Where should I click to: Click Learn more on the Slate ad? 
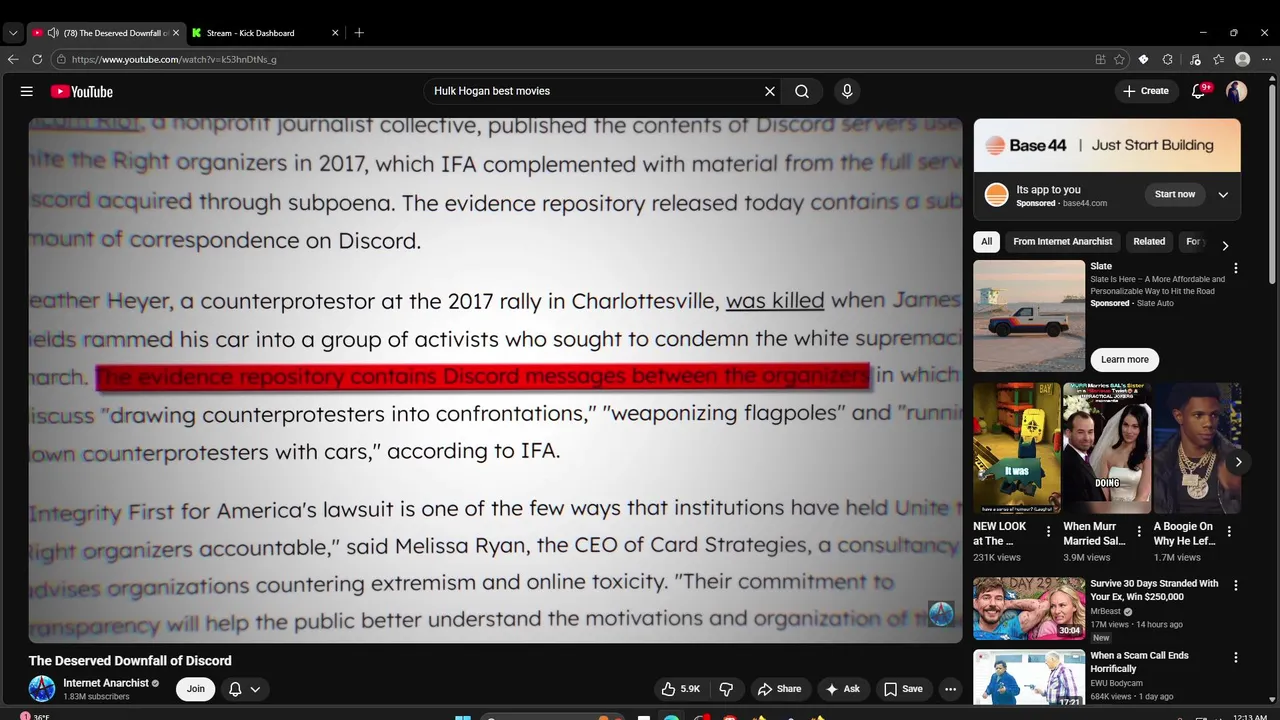click(1125, 360)
